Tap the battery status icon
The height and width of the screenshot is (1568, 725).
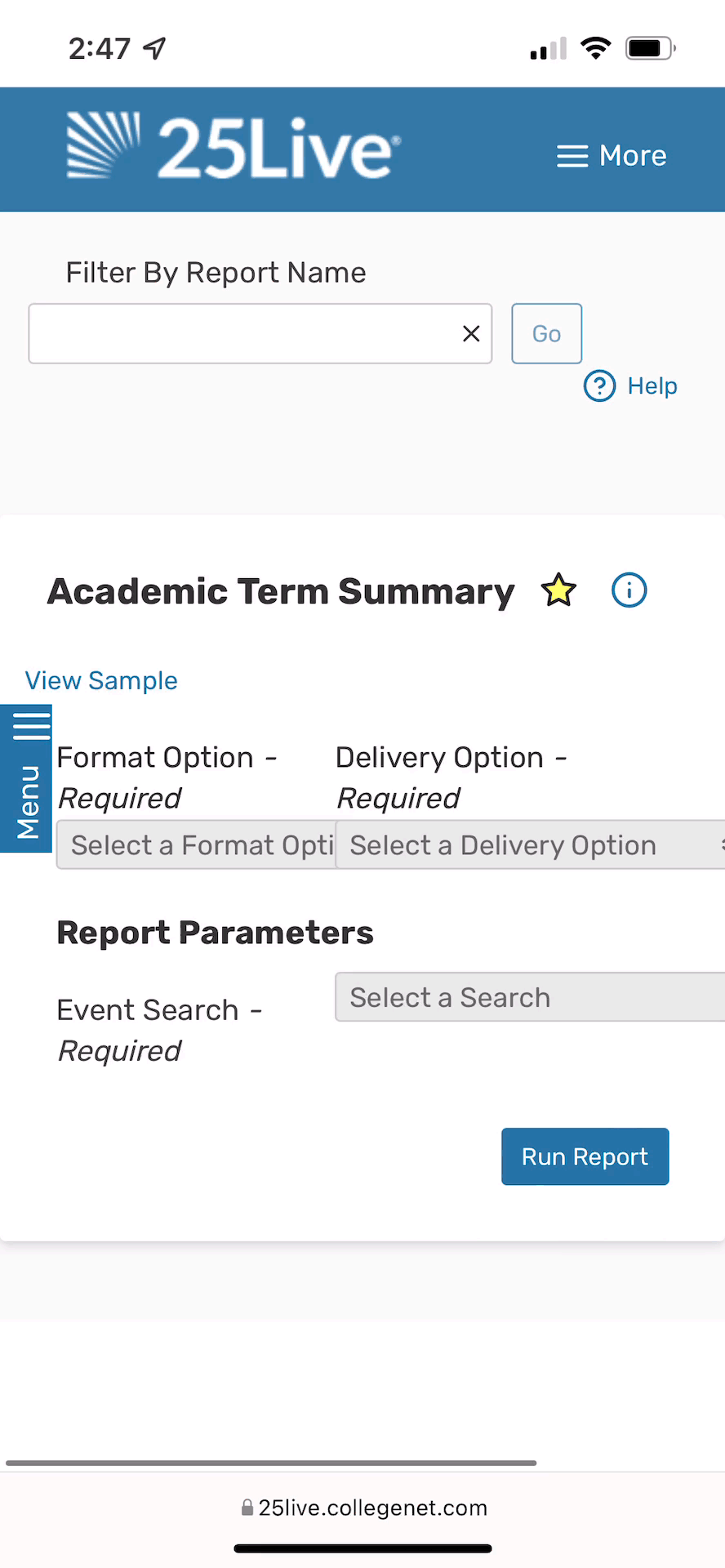[x=650, y=48]
